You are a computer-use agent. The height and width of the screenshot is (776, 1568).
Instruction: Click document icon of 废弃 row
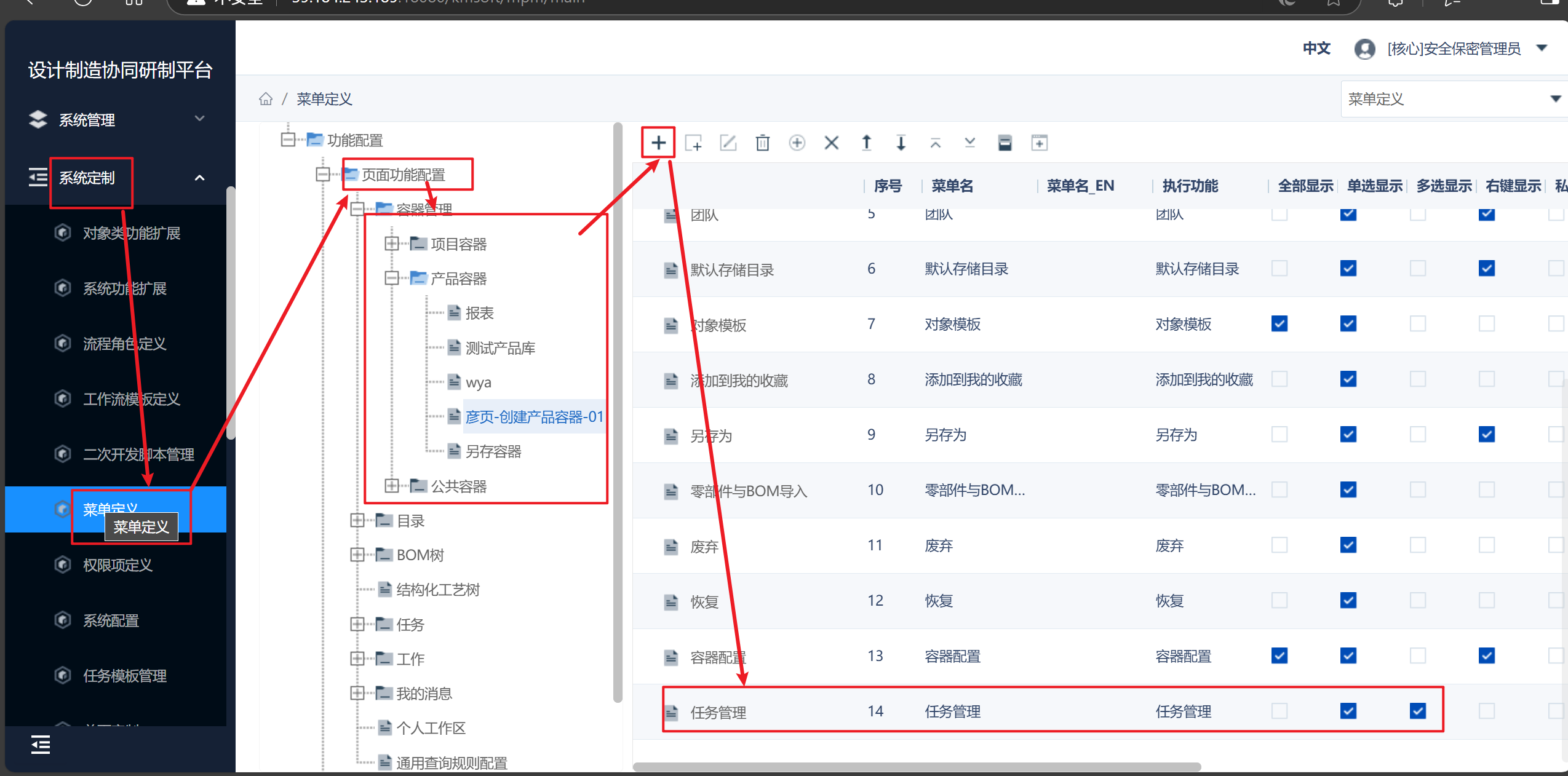coord(671,546)
